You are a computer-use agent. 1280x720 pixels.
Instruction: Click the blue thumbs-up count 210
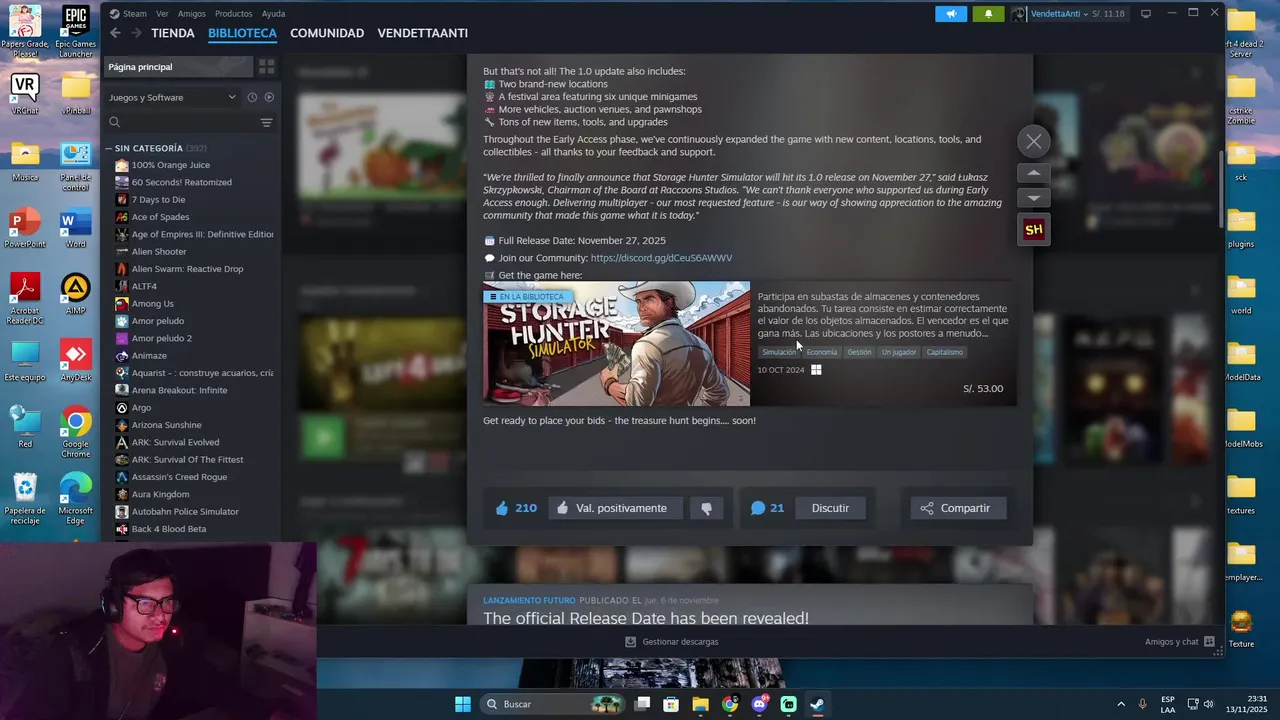516,508
